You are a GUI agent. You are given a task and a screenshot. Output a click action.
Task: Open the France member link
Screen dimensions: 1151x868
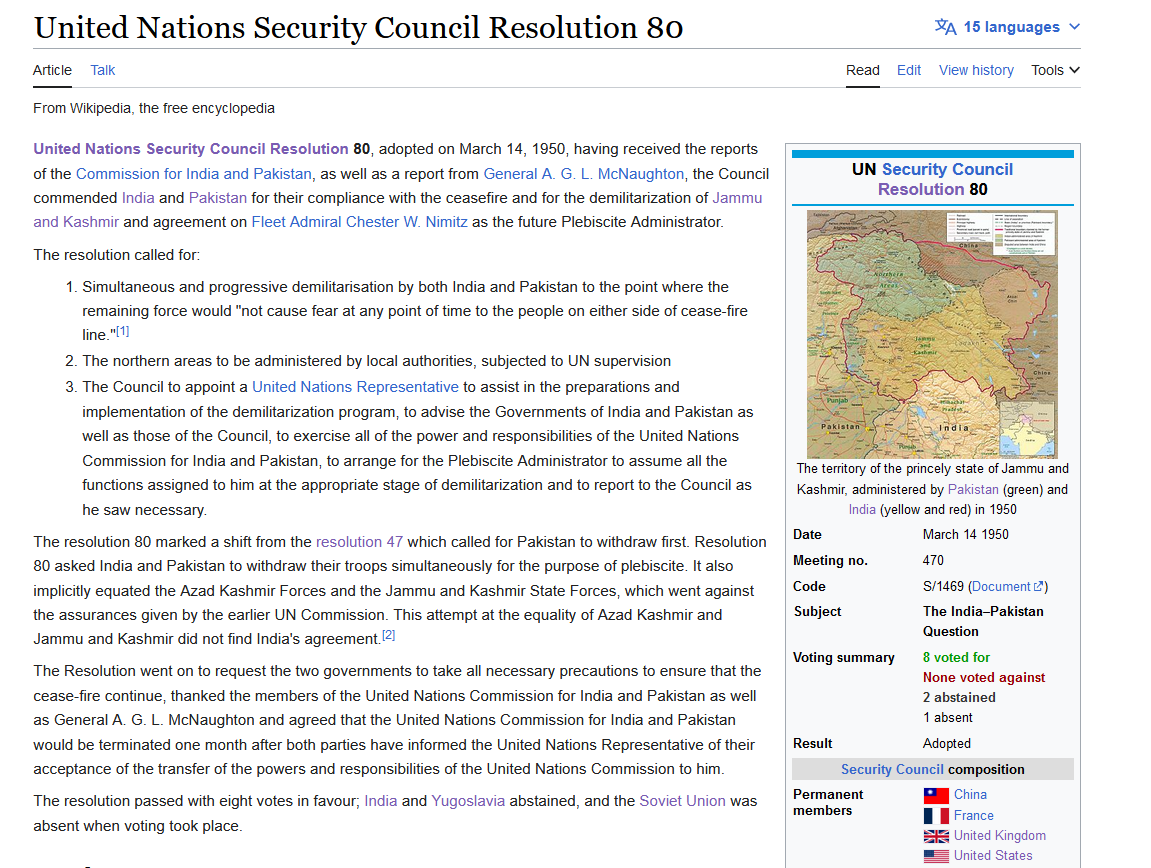click(x=974, y=816)
